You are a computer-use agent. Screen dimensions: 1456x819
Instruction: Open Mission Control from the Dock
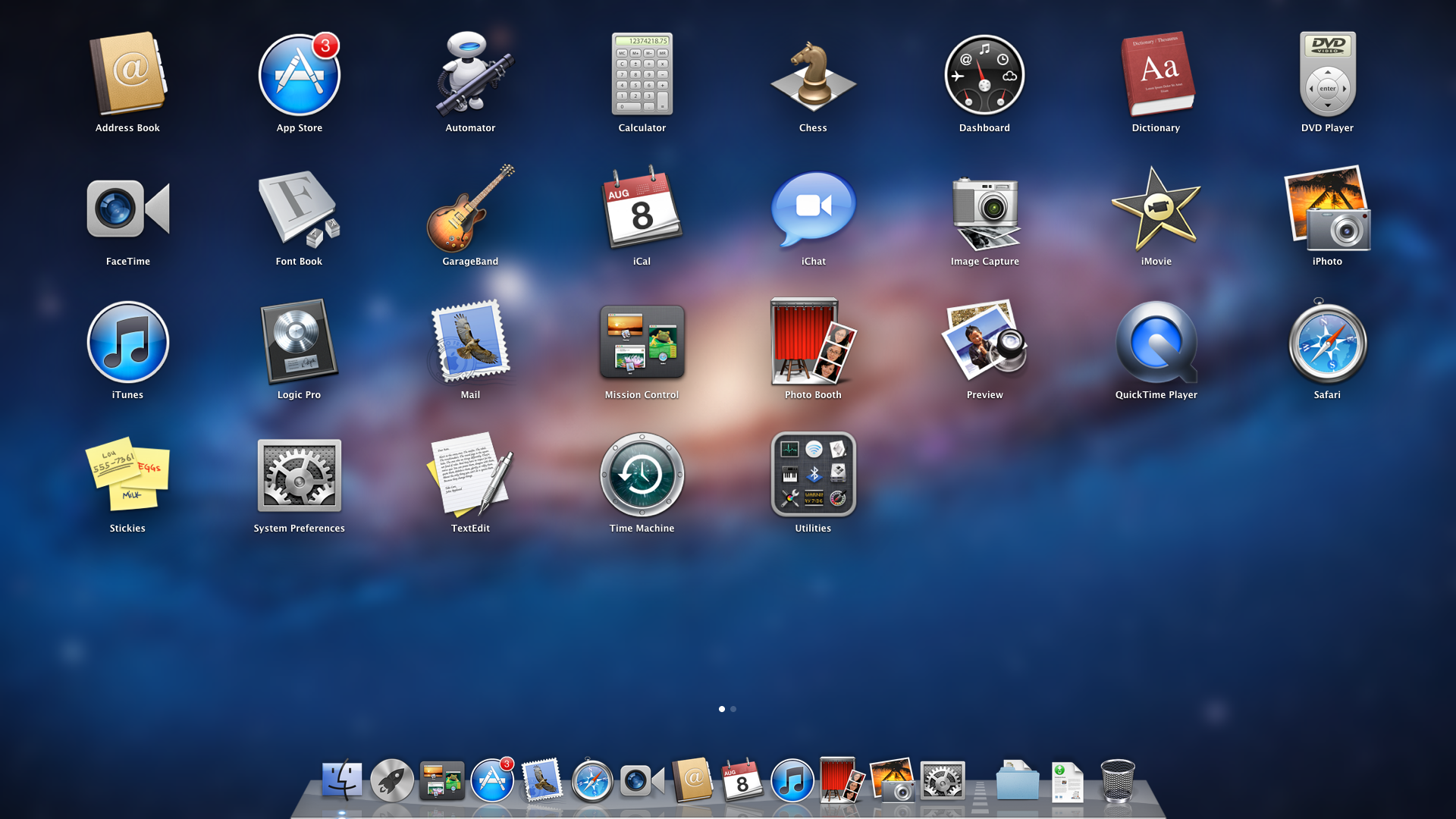click(442, 781)
